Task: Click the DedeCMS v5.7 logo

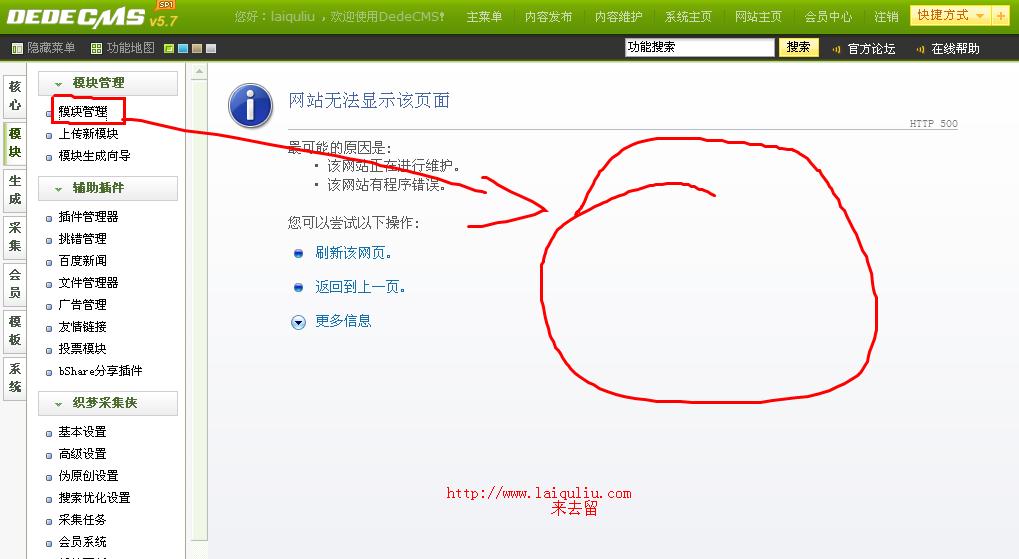Action: [x=92, y=16]
